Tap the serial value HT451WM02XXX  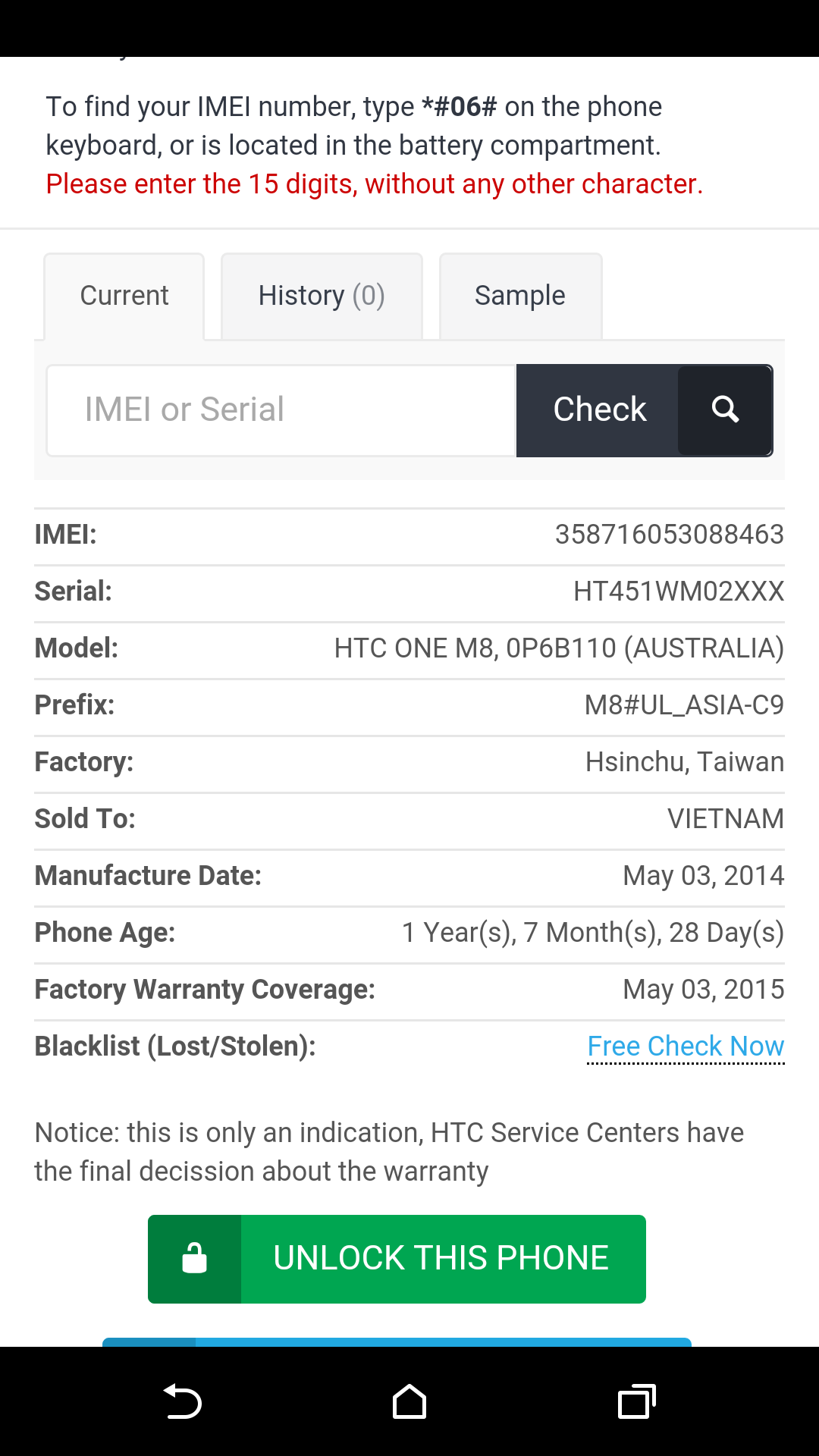[x=679, y=591]
